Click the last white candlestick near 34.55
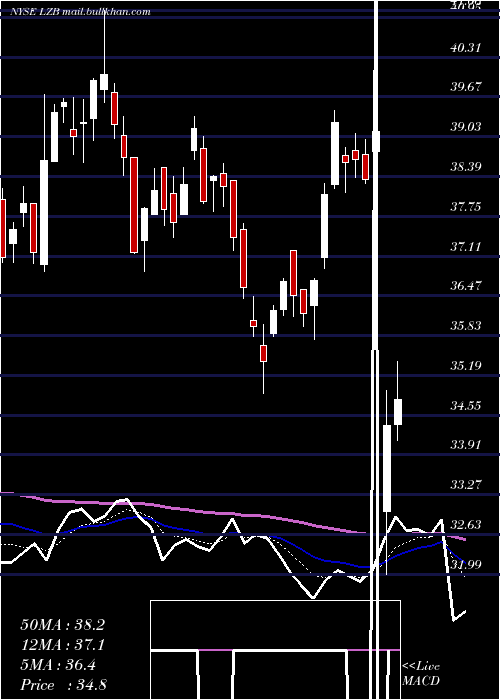Viewport: 500px width, 700px height. (398, 412)
